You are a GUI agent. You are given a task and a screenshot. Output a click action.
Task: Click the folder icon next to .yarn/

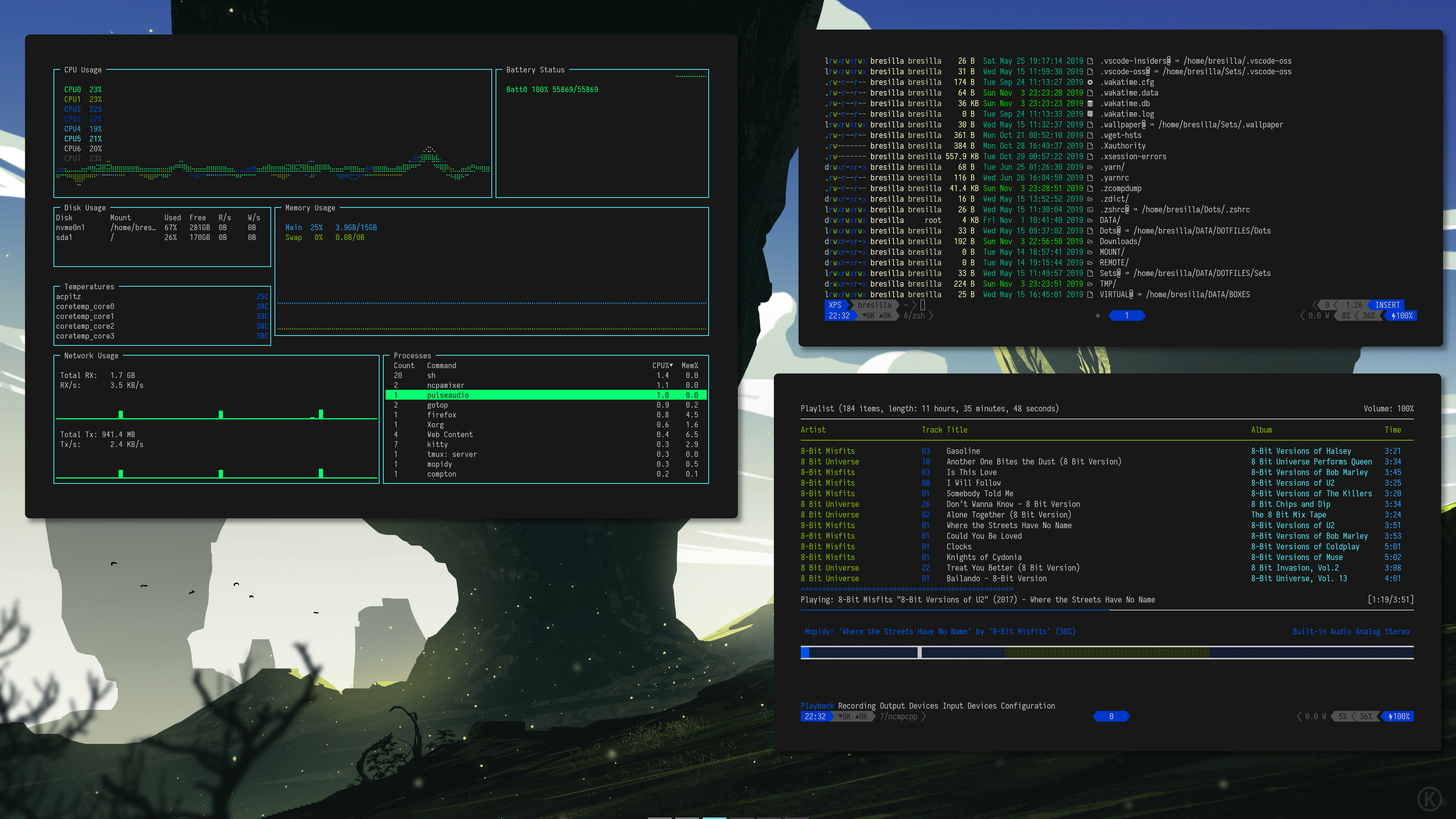(x=1090, y=167)
